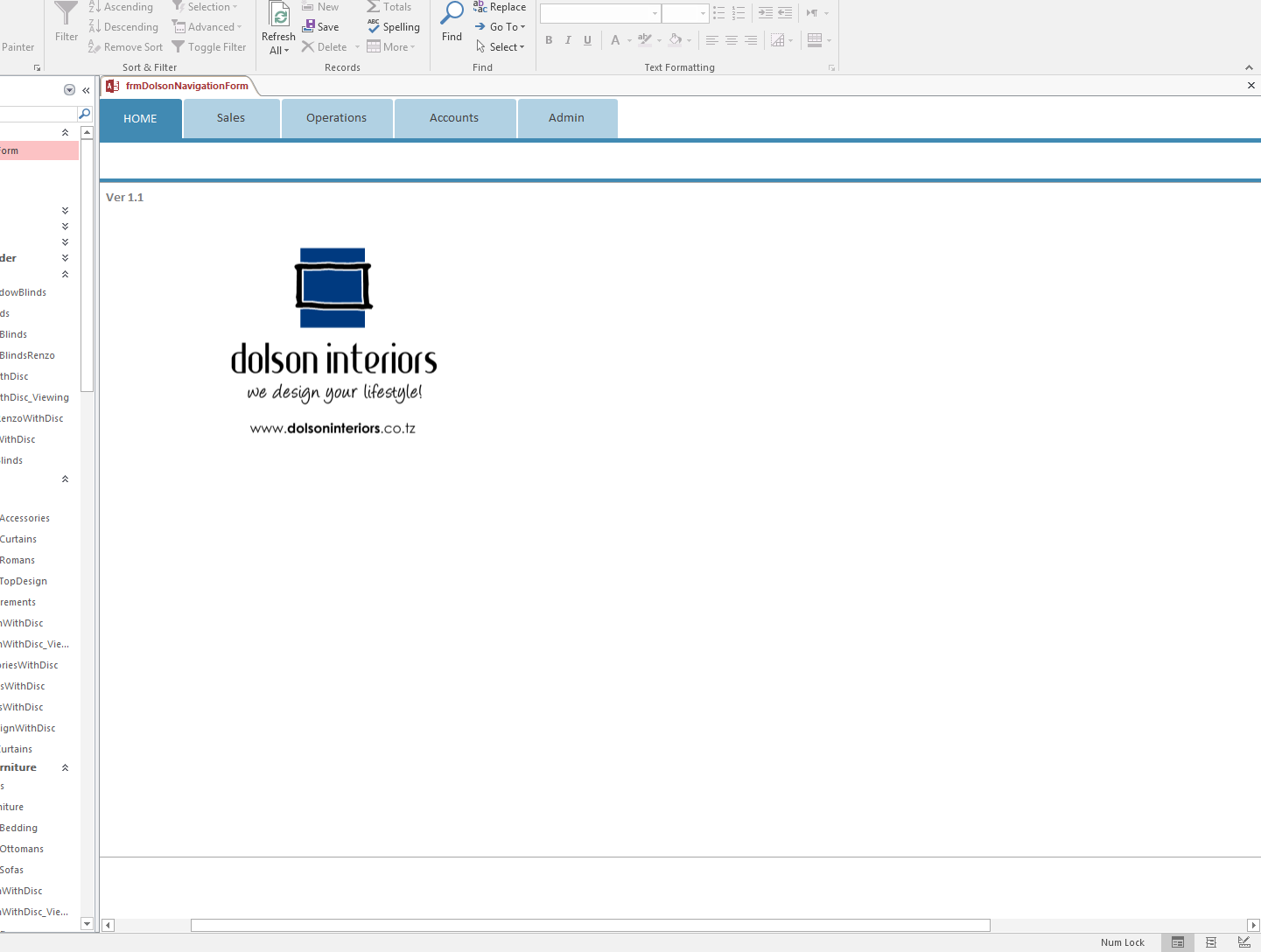
Task: Center the text alignment
Action: (732, 40)
